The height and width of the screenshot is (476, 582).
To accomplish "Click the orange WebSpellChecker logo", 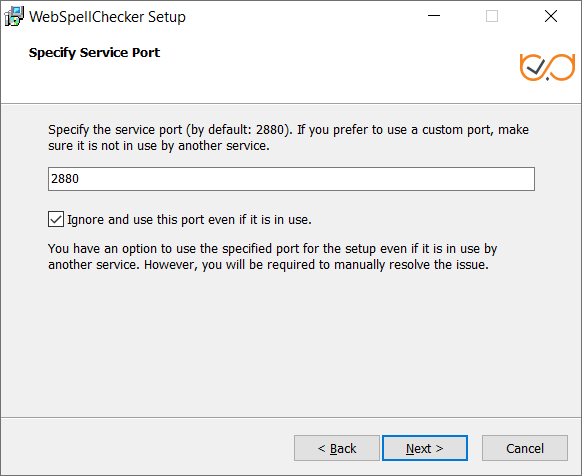I will (547, 67).
